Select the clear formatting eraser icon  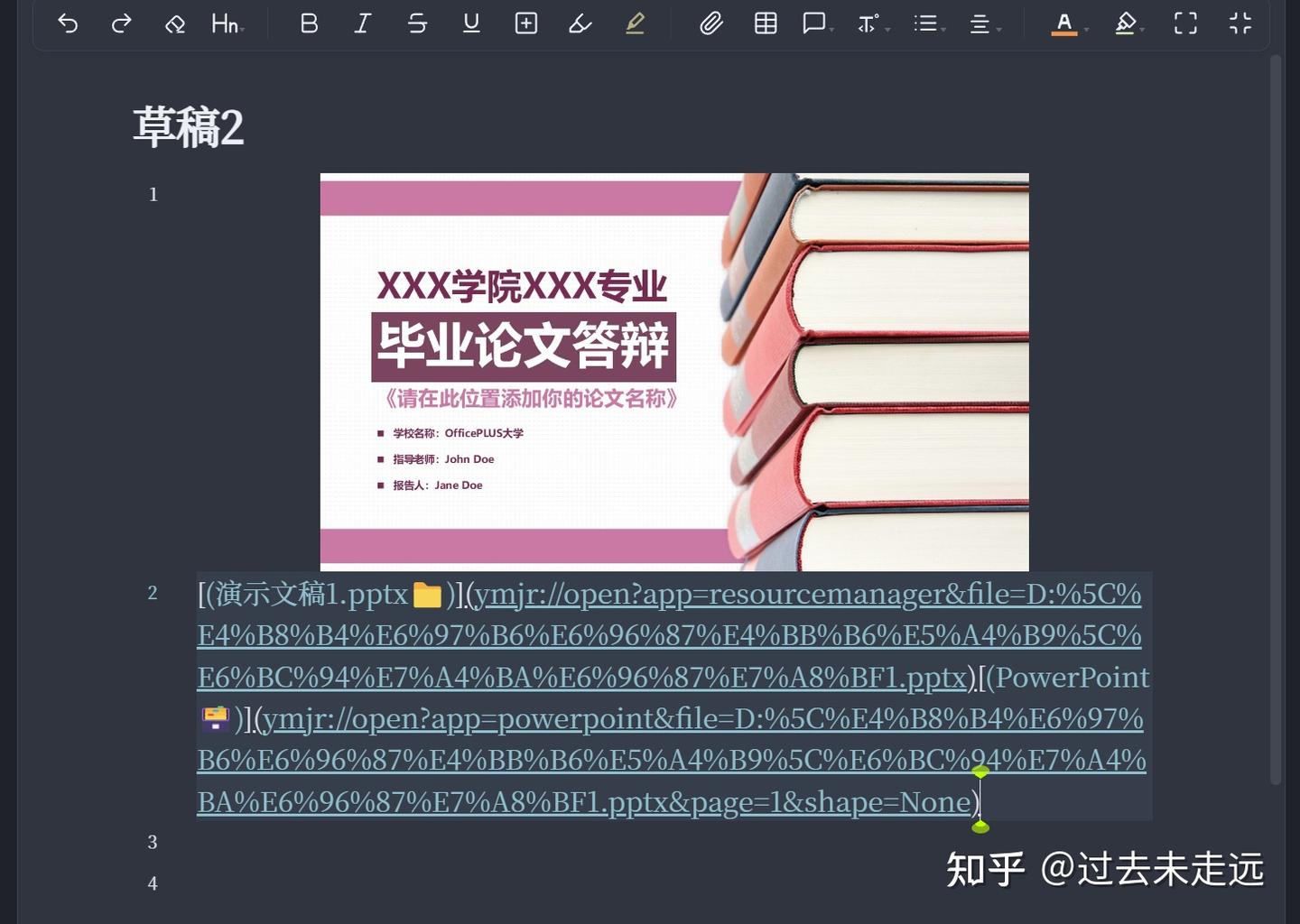[x=174, y=24]
